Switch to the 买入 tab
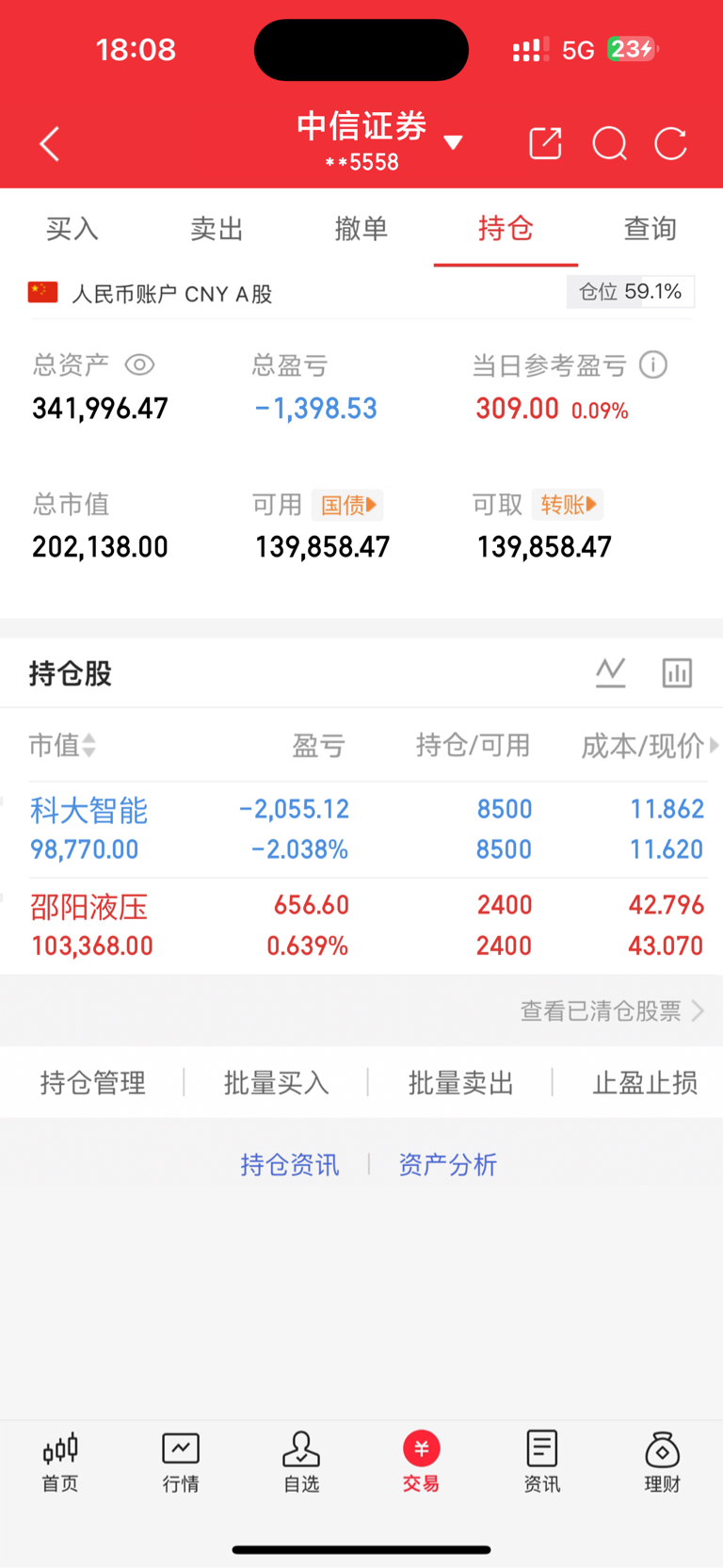Screen dimensions: 723x1568 click(x=72, y=228)
